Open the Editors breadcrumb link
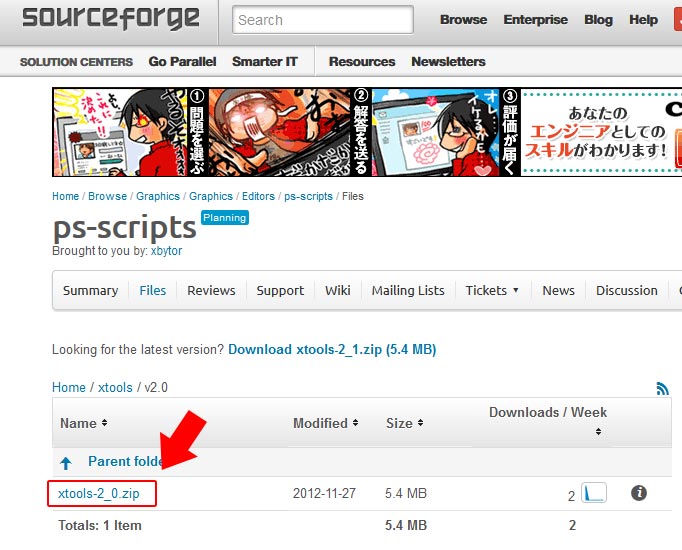This screenshot has width=682, height=550. point(258,196)
